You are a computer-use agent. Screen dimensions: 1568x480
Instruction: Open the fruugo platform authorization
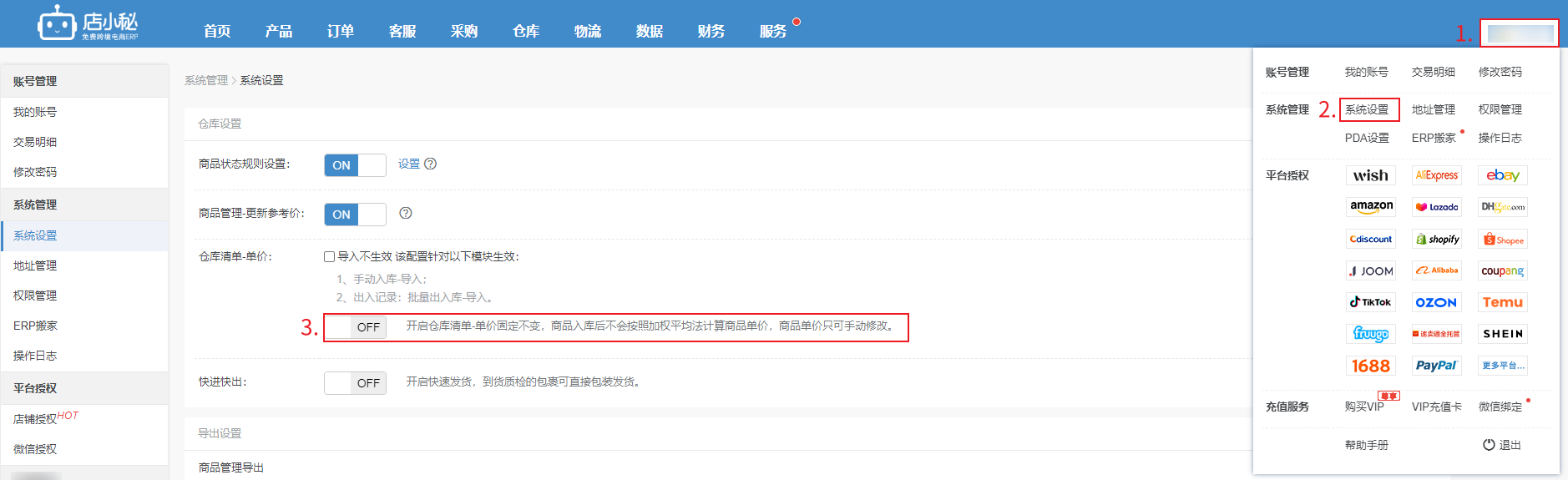[x=1370, y=334]
